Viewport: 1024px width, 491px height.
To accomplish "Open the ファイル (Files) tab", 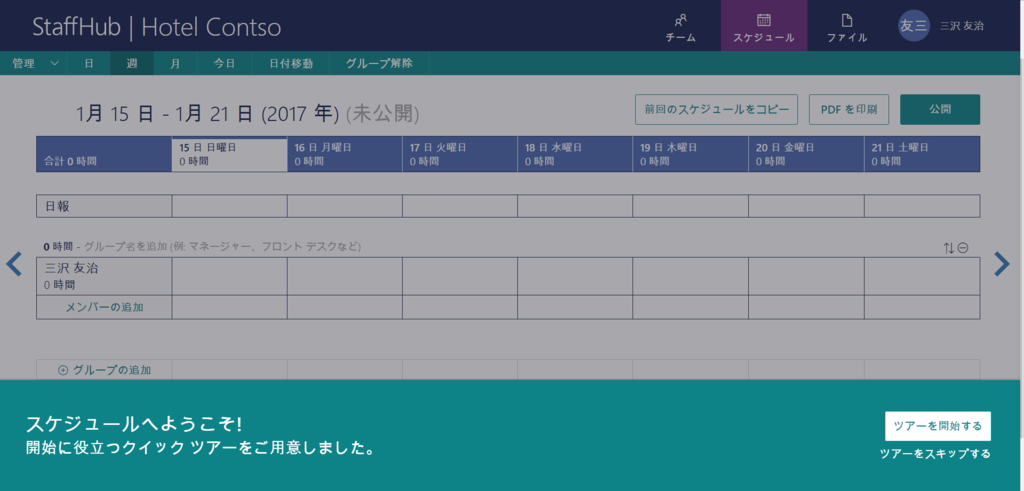I will pyautogui.click(x=846, y=26).
